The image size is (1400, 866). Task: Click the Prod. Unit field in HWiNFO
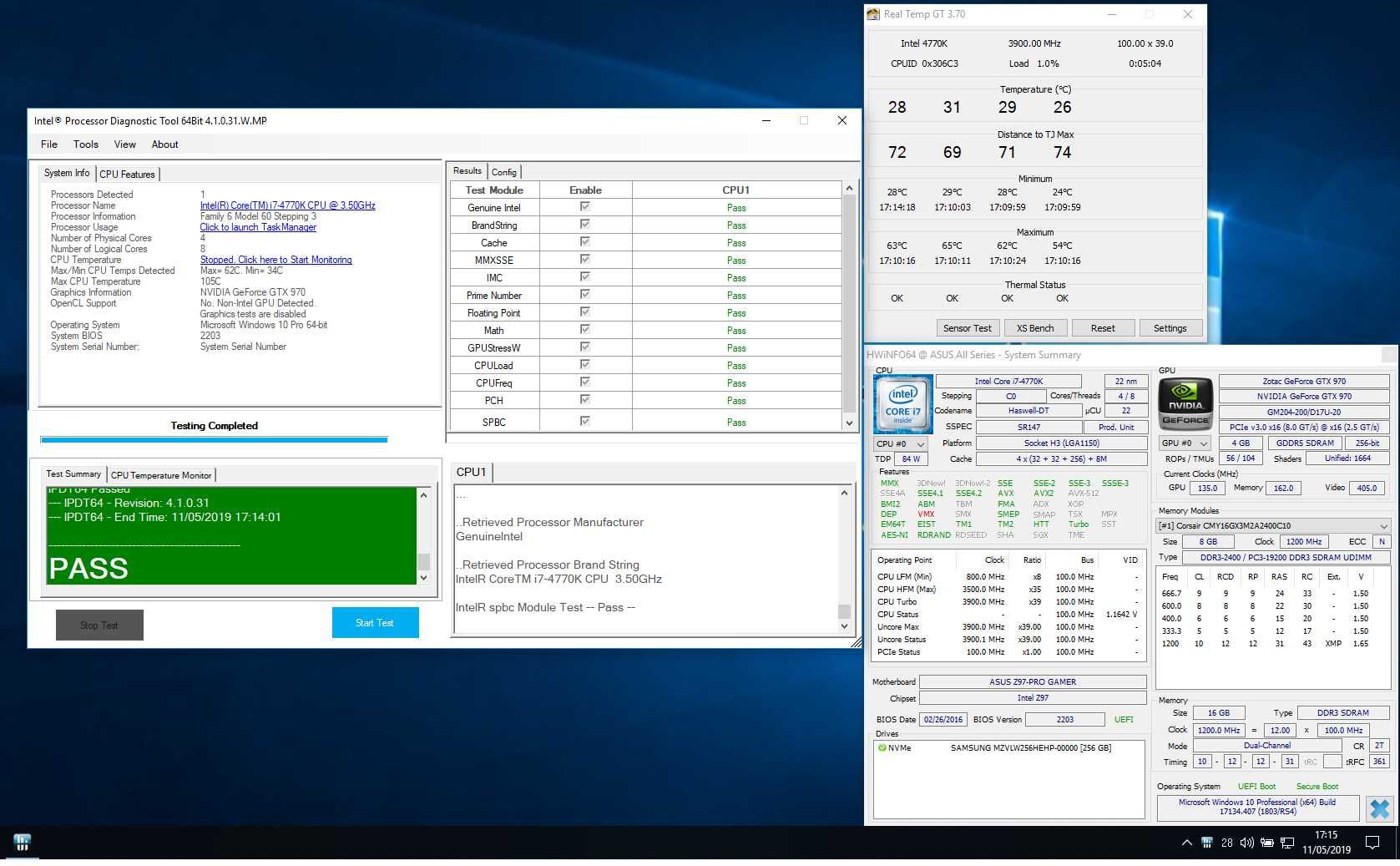point(1115,427)
